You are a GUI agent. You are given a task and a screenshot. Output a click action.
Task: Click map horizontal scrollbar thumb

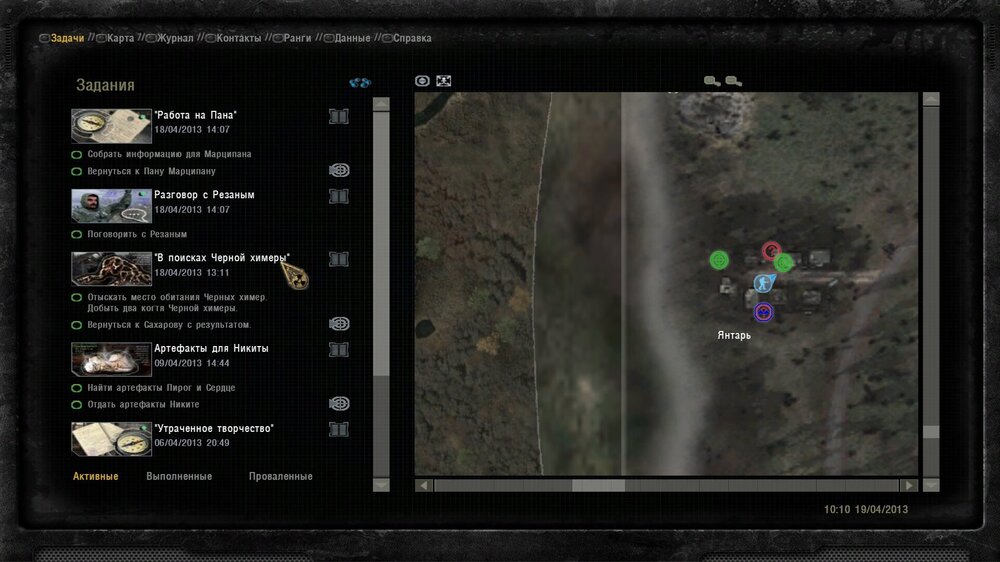point(598,485)
